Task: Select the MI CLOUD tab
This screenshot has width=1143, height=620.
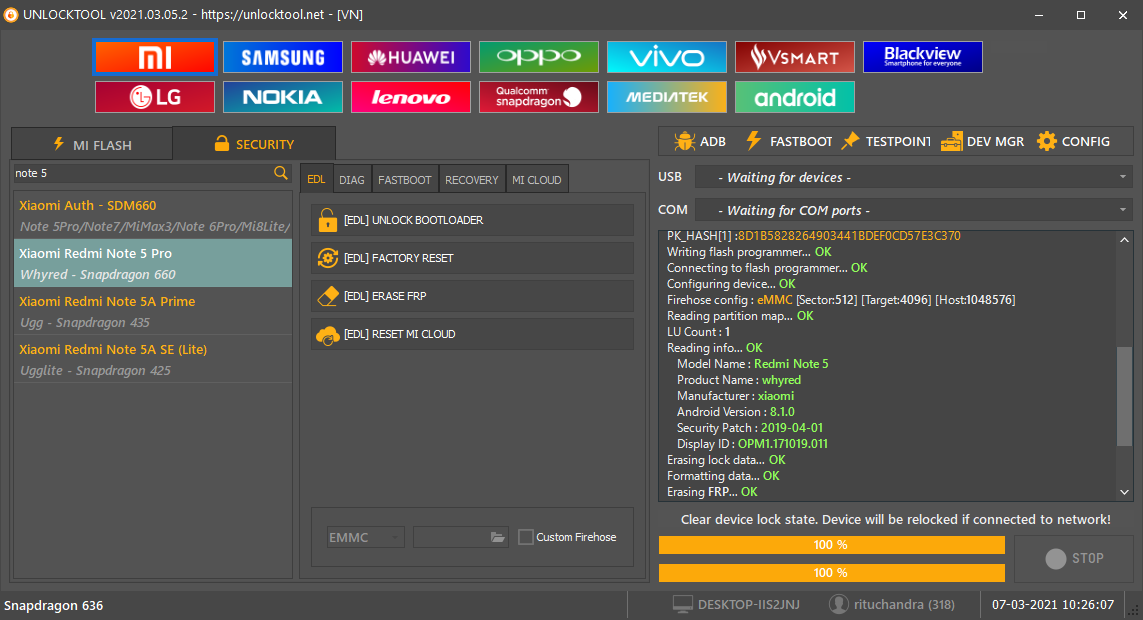Action: pyautogui.click(x=537, y=180)
